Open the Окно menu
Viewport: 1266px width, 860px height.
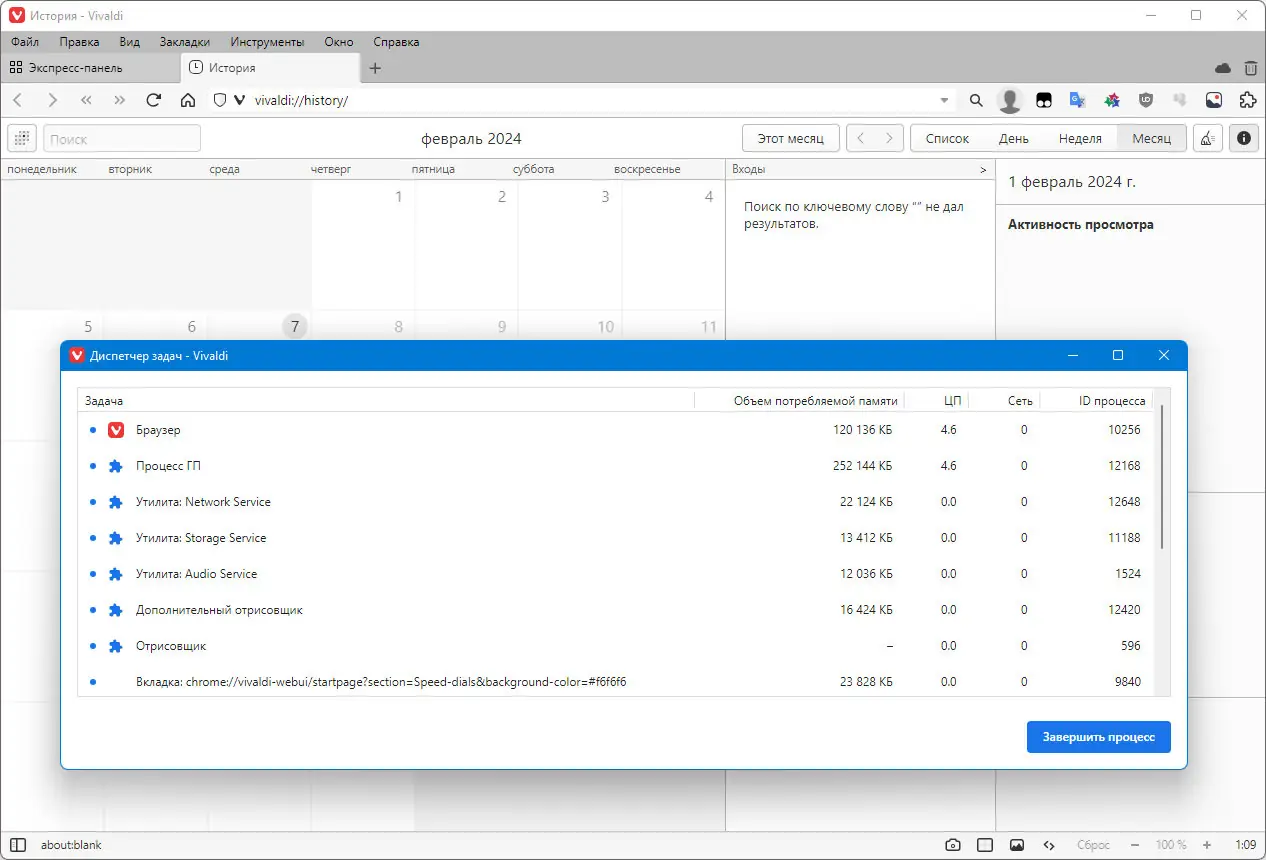339,42
